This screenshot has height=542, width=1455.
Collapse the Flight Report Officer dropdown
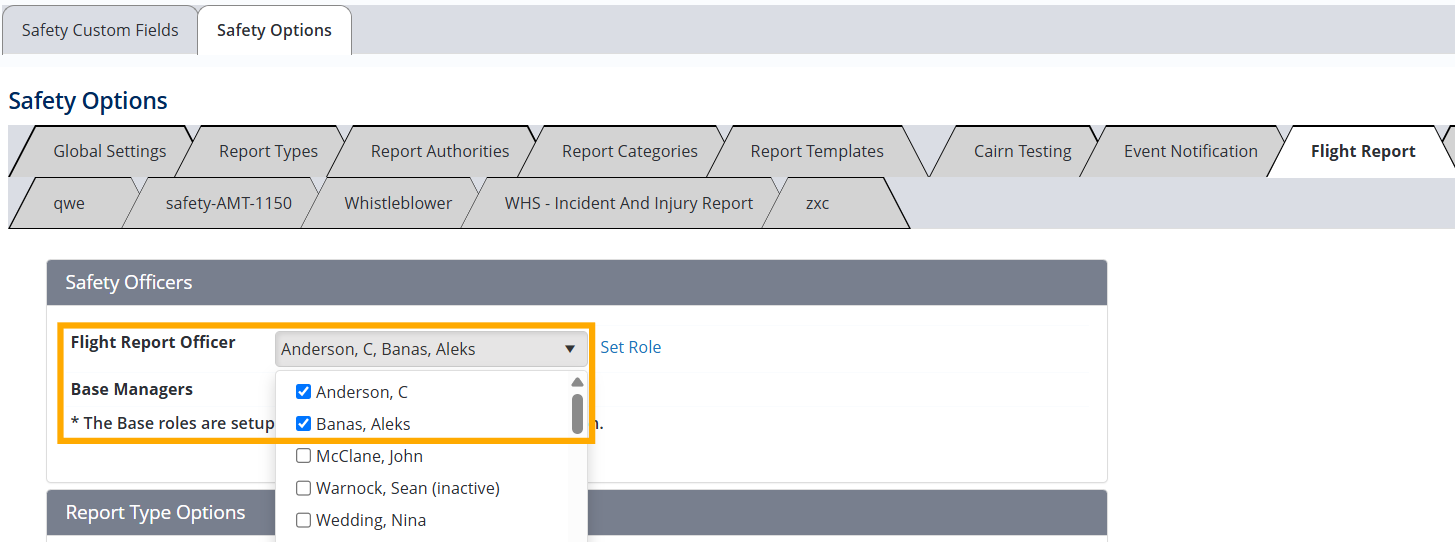(569, 349)
